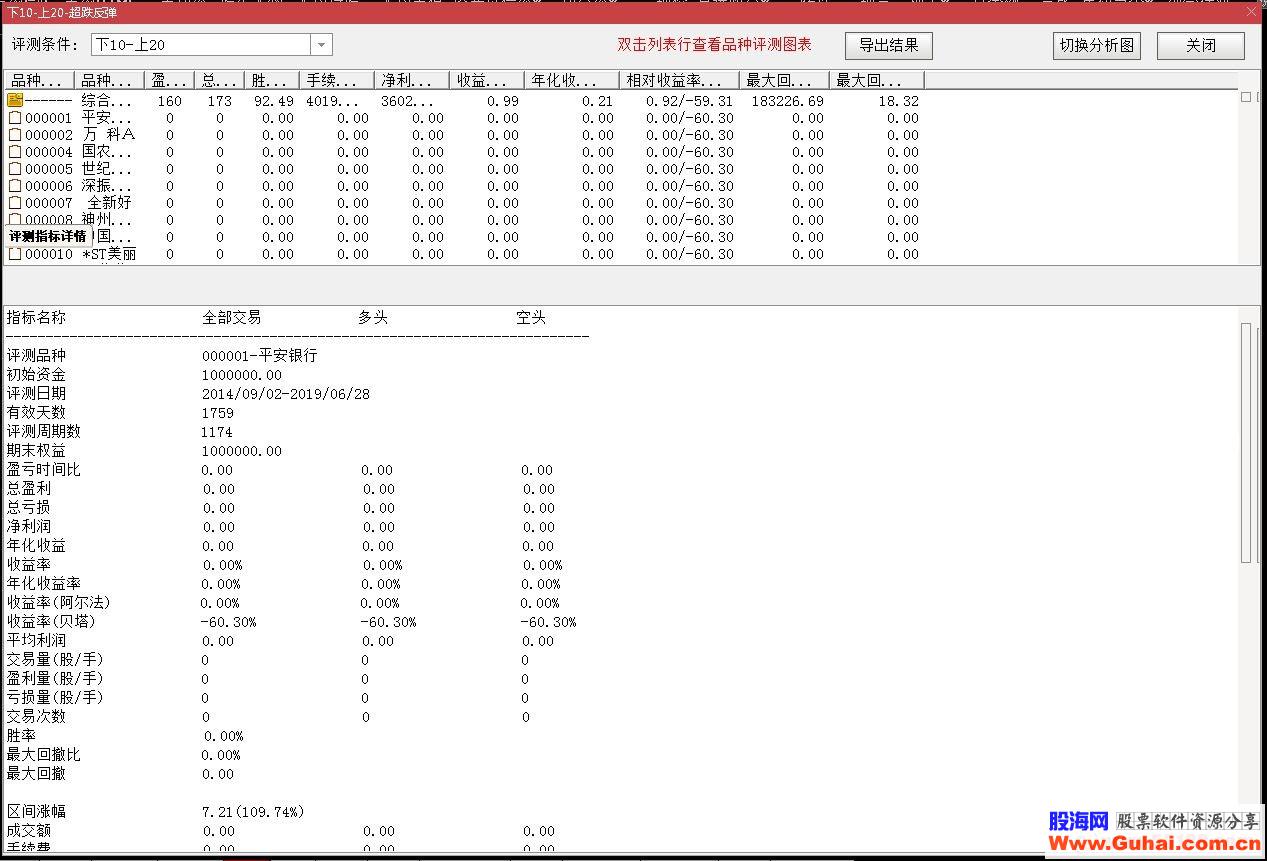Image resolution: width=1267 pixels, height=861 pixels.
Task: Click the detail panel vertical scrollbar thumb
Action: tap(1245, 443)
